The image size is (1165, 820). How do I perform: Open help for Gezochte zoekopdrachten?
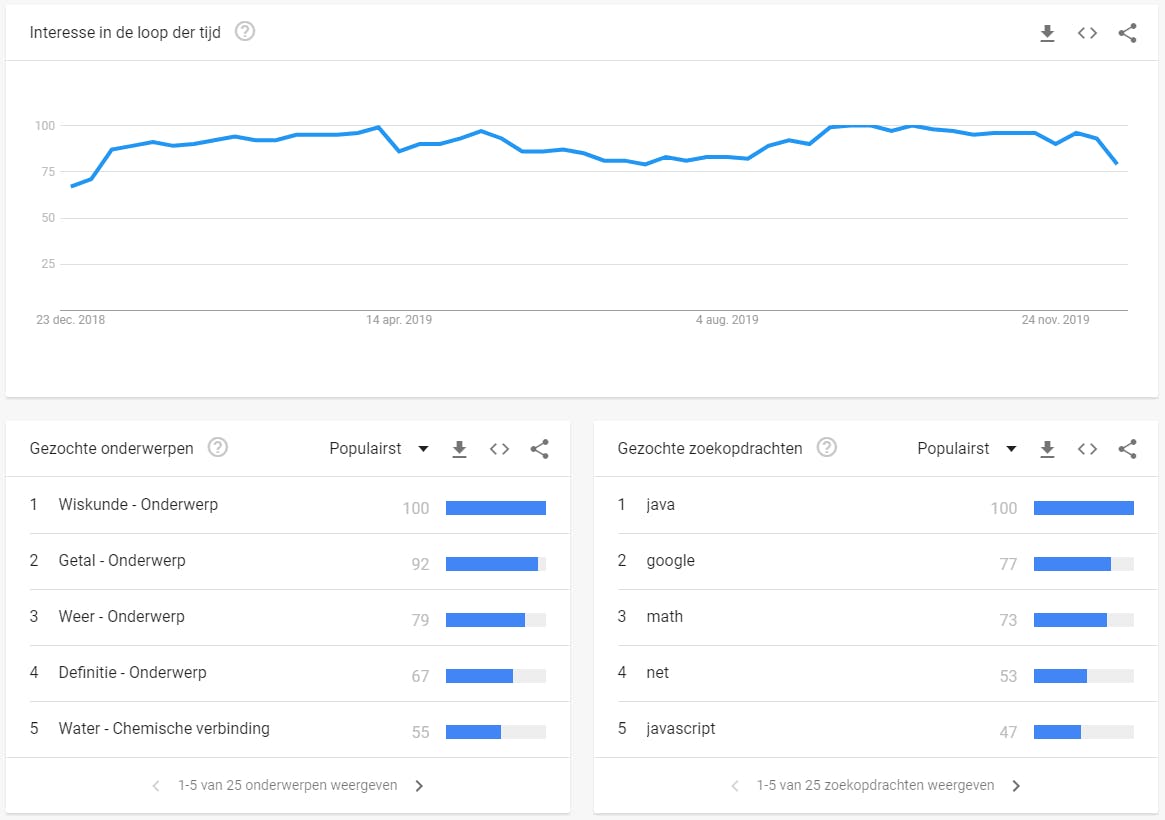827,448
